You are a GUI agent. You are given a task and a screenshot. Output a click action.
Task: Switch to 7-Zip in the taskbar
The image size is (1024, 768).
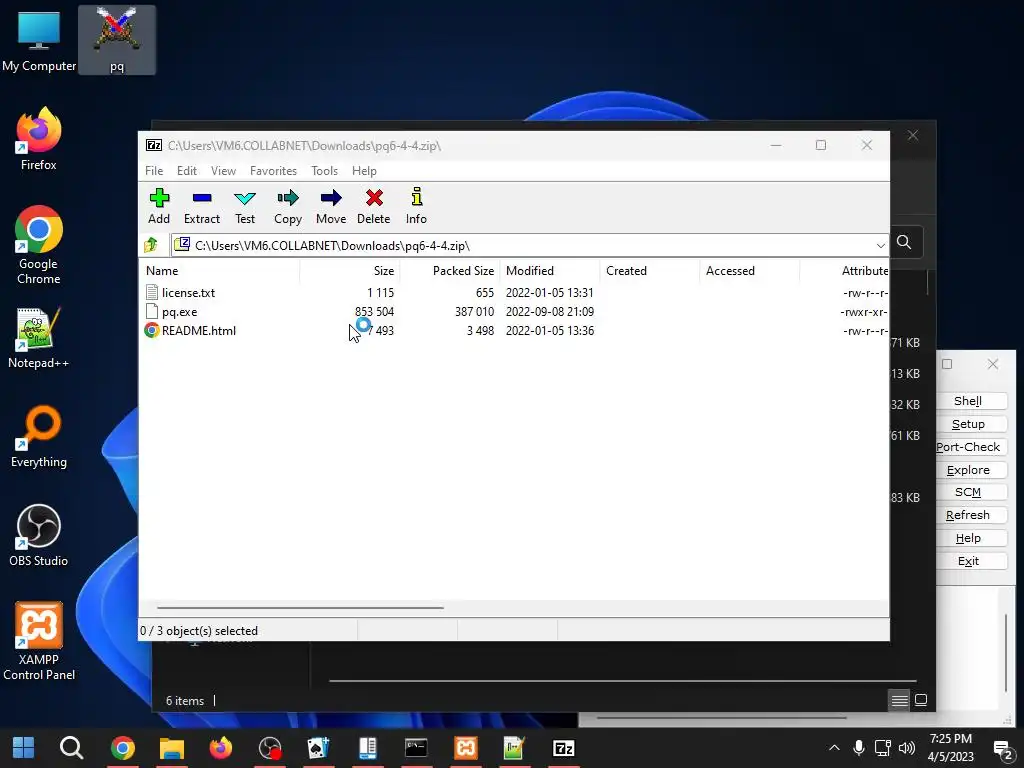(x=564, y=748)
